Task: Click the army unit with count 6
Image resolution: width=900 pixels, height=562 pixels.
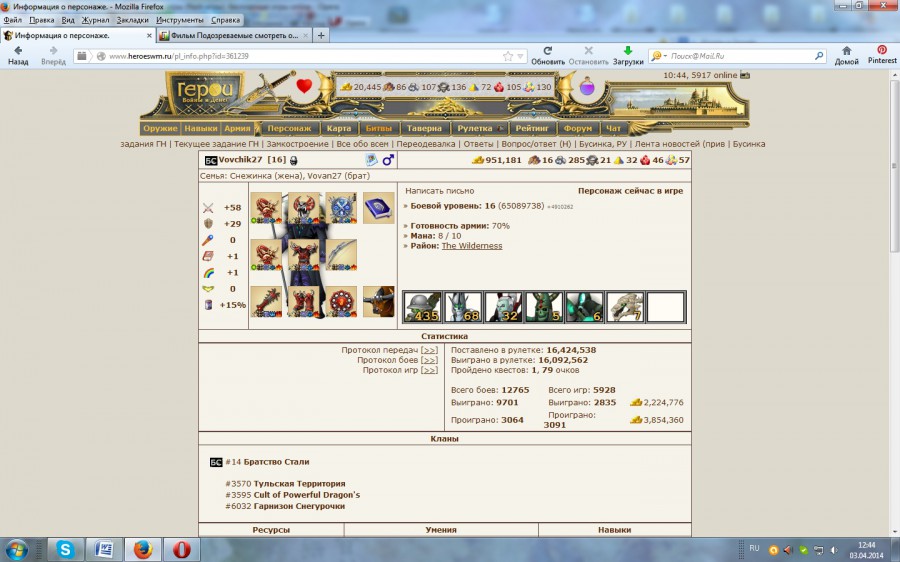Action: (584, 307)
